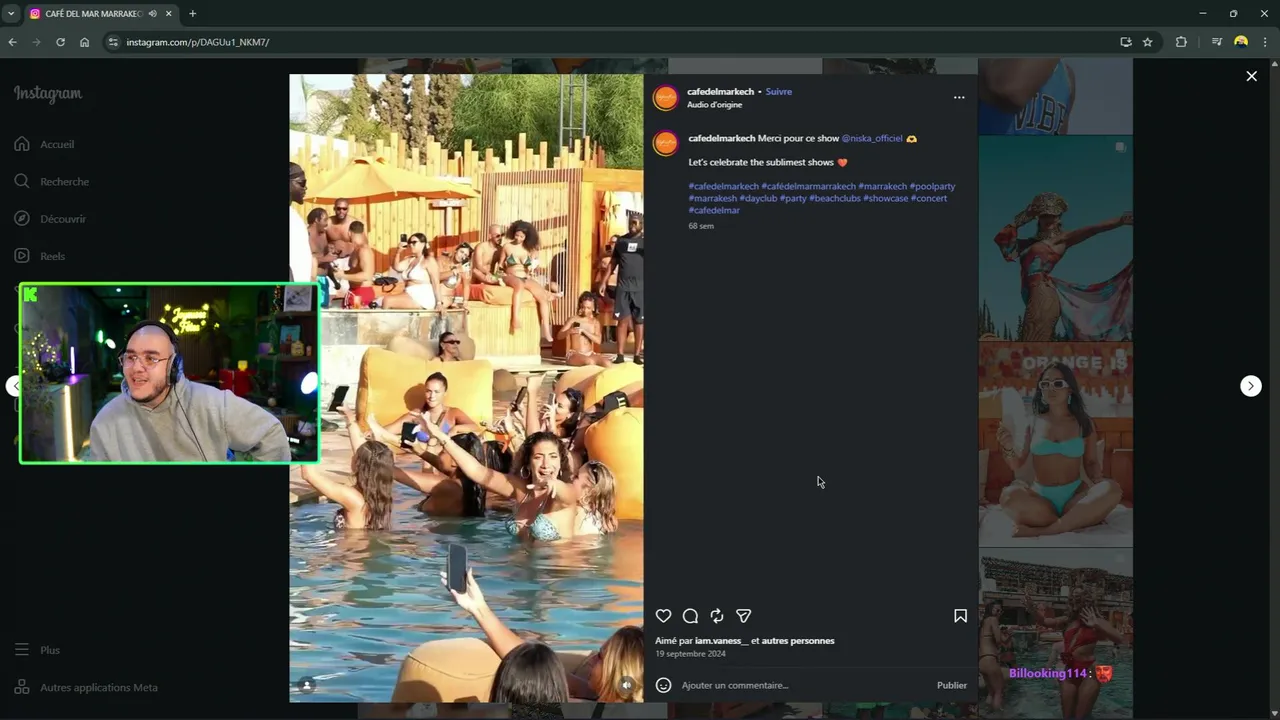Open the turquoise bikini post thumbnail
The height and width of the screenshot is (720, 1280).
pos(1055,445)
